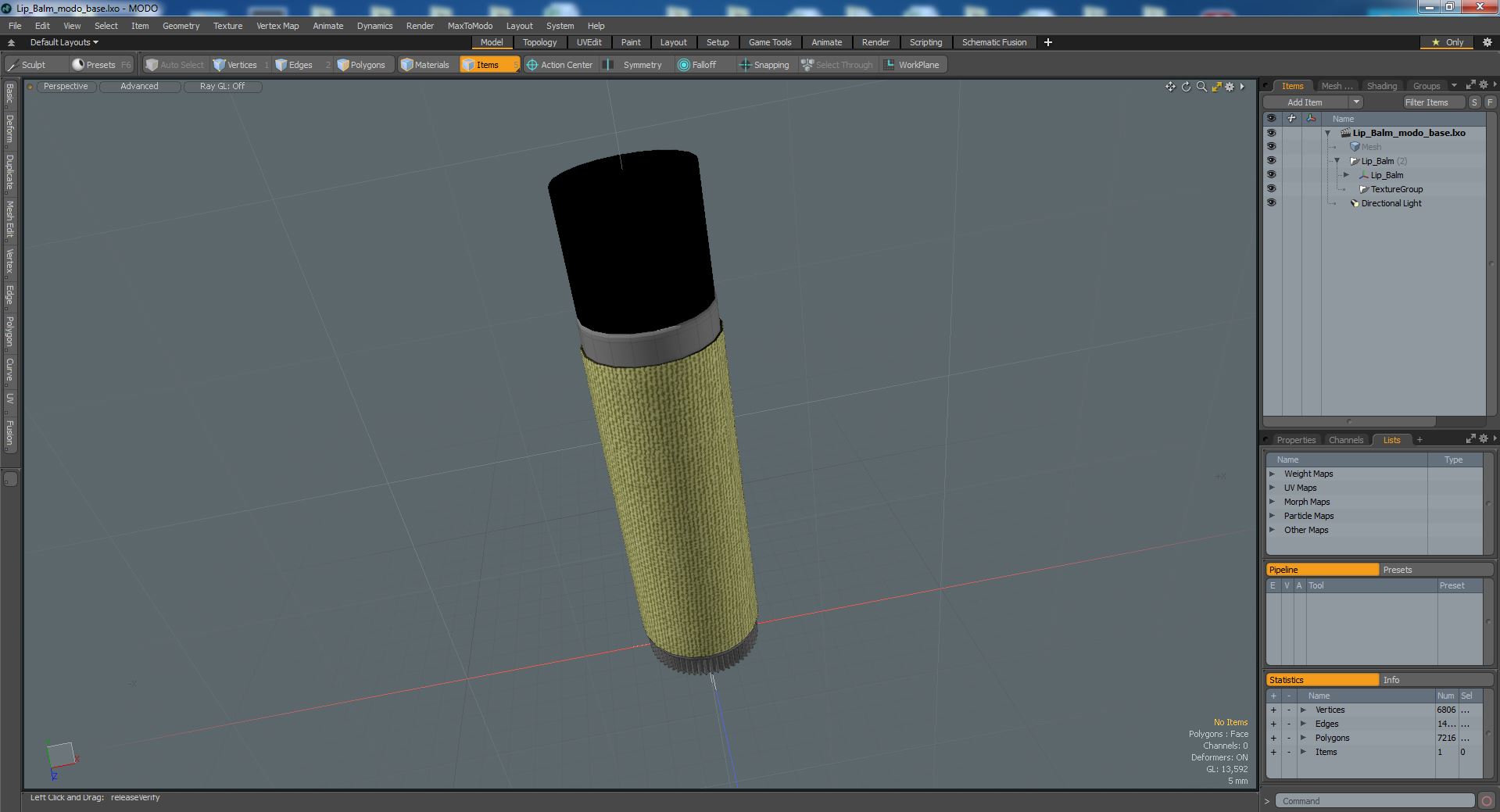Open the Default Layouts dropdown
Image resolution: width=1500 pixels, height=812 pixels.
64,42
